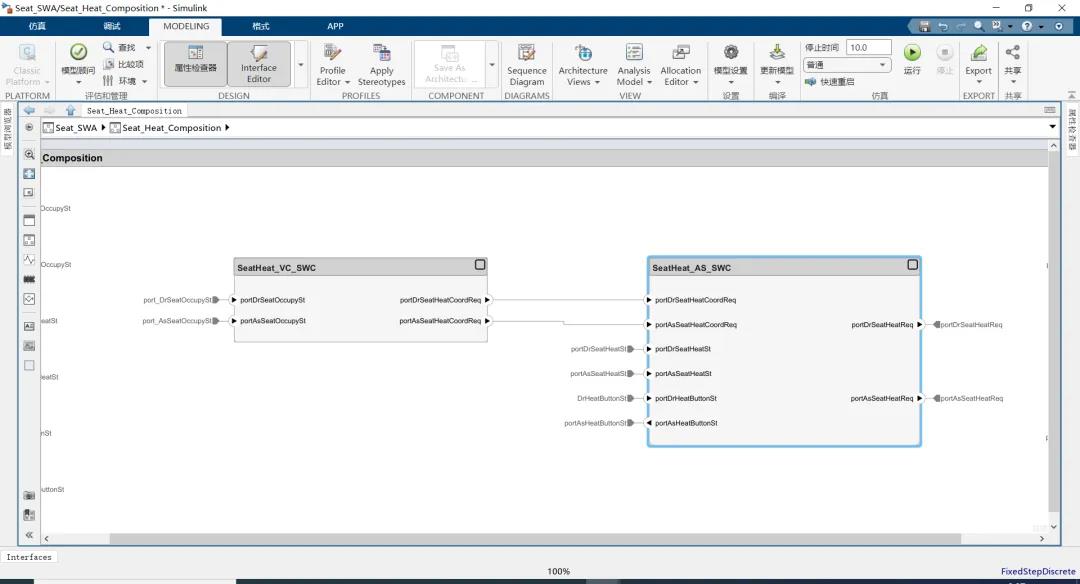Switch to the 仿真 (Simulation) tab
Screen dimensions: 1080x584
(x=37, y=26)
